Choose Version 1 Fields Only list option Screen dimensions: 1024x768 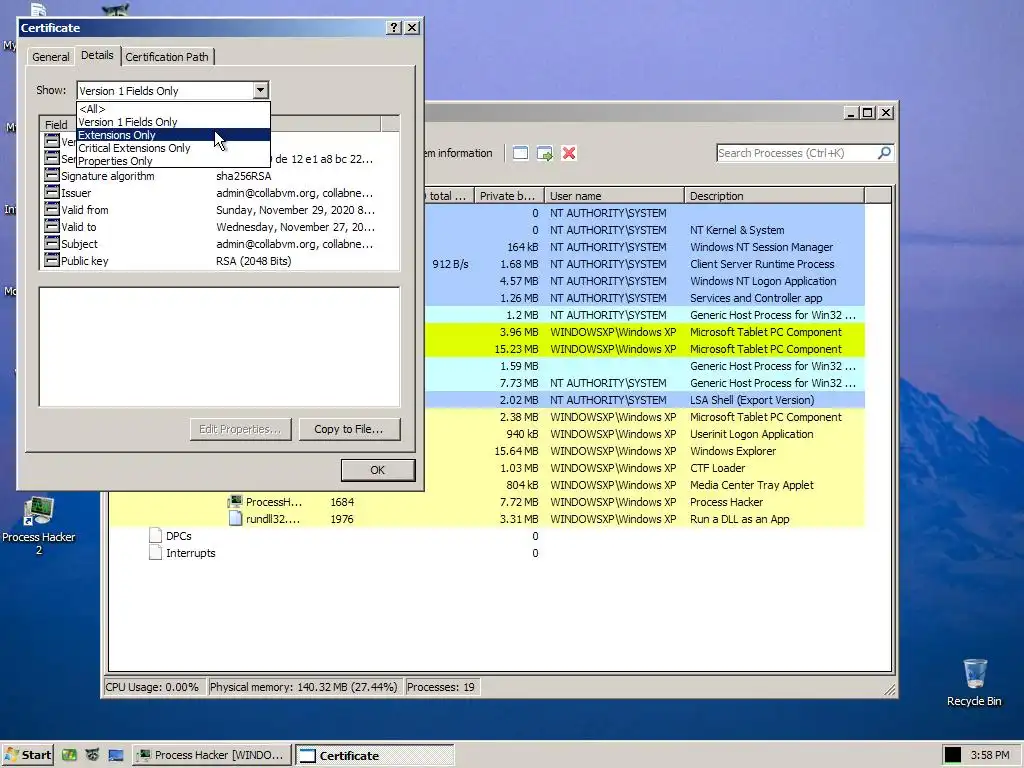[173, 122]
